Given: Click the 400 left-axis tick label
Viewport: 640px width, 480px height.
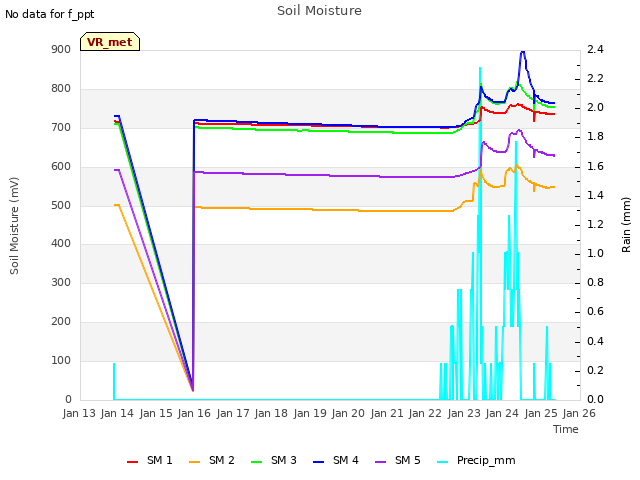Looking at the screenshot, I should coord(61,244).
